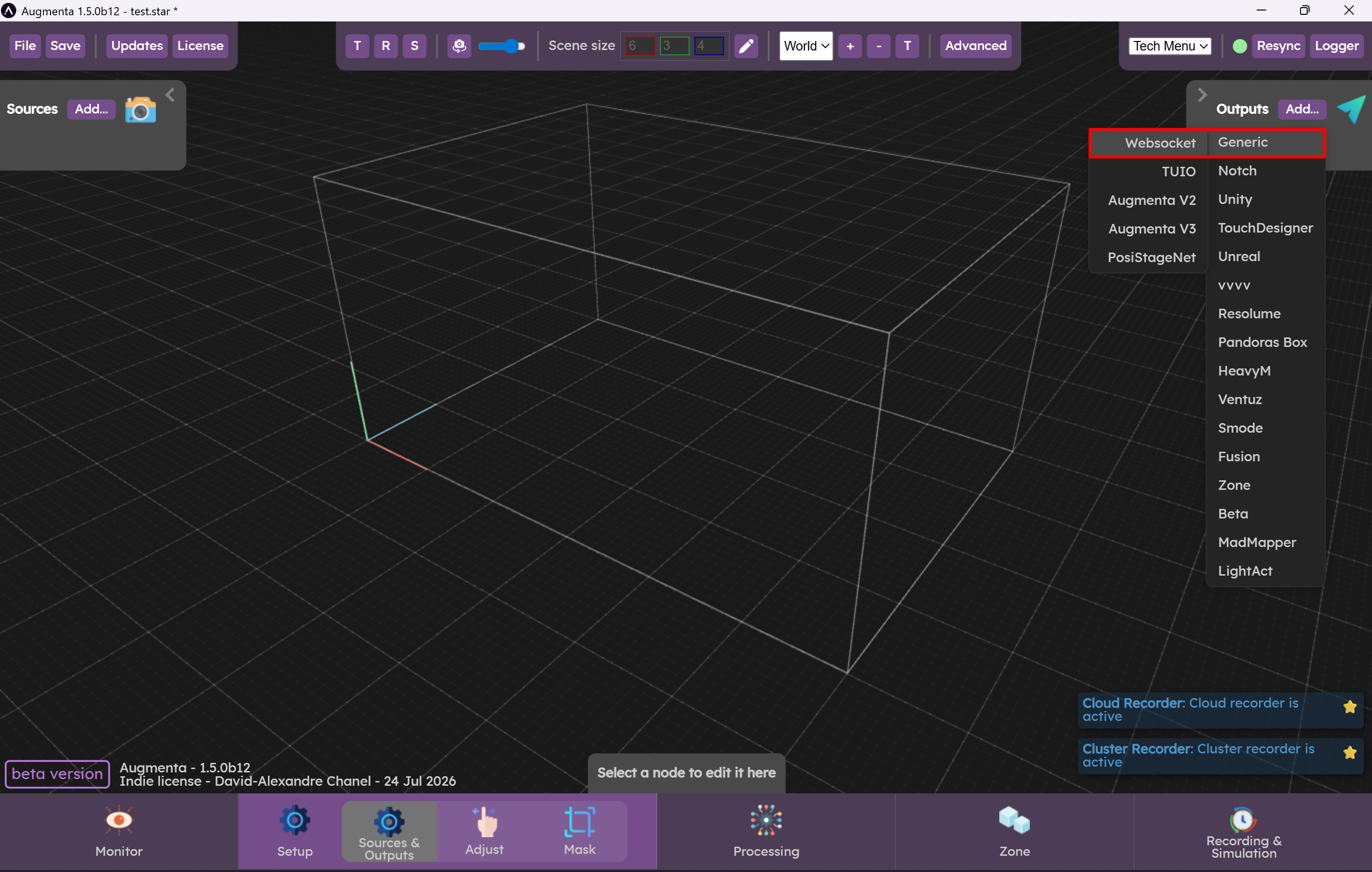Click the pencil edit scene size icon
The height and width of the screenshot is (872, 1372).
point(746,46)
